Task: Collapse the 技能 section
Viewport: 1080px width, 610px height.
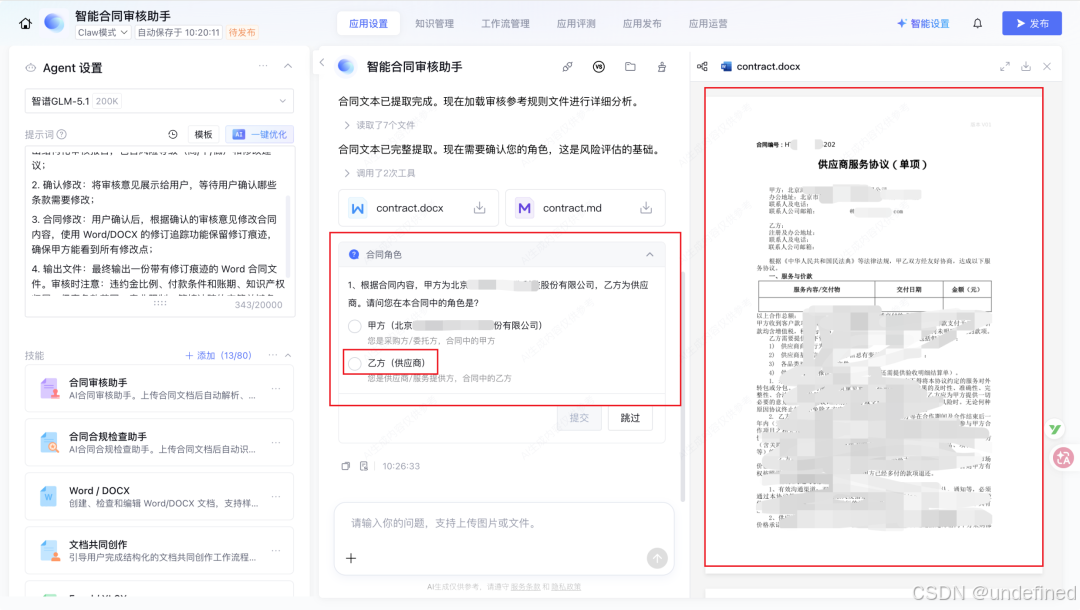Action: 288,355
